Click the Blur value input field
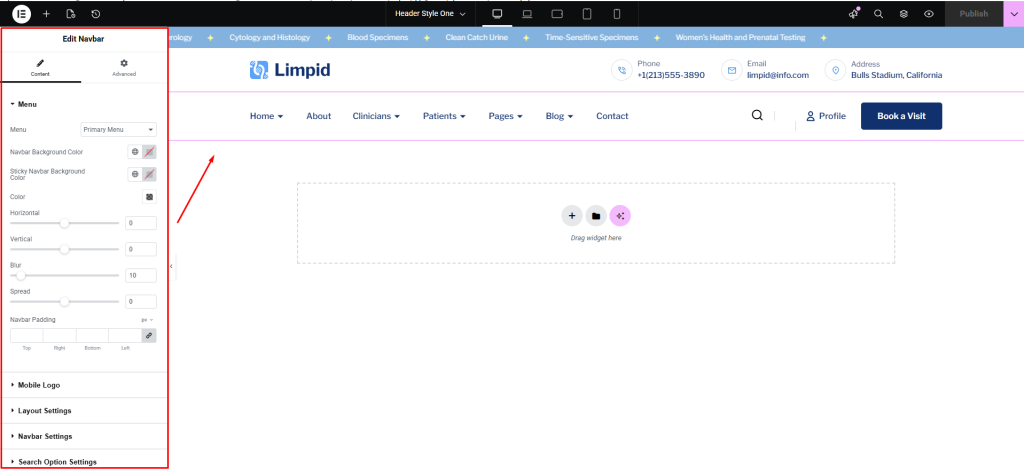 140,275
